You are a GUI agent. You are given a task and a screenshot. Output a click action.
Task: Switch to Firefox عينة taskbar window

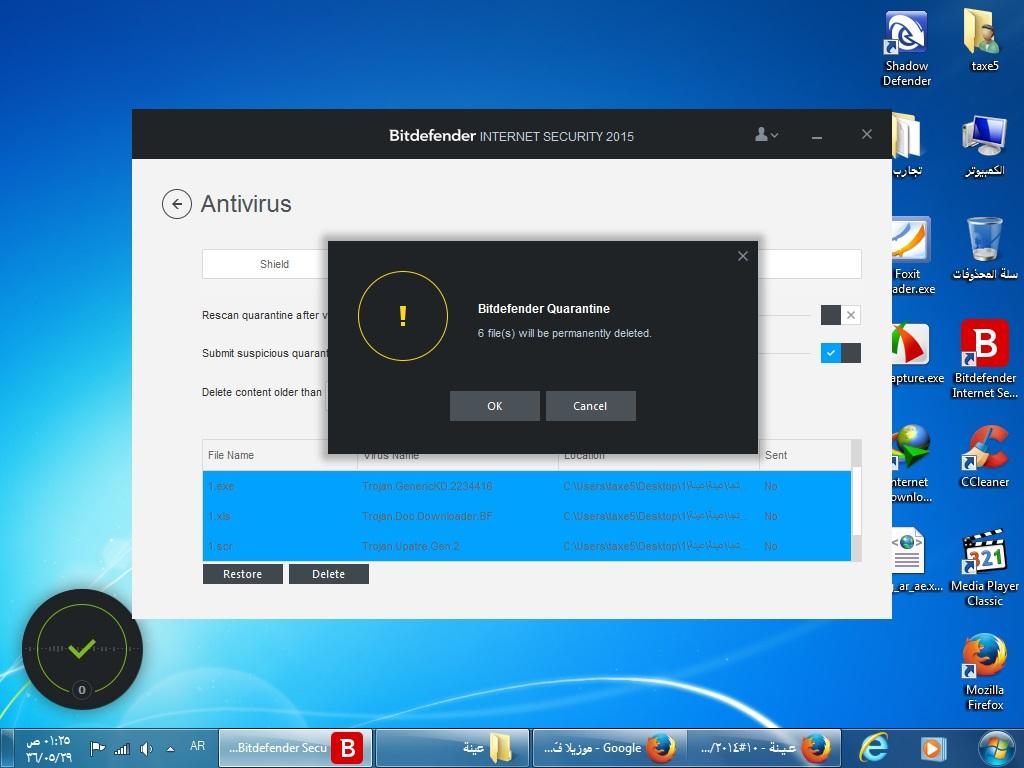765,748
